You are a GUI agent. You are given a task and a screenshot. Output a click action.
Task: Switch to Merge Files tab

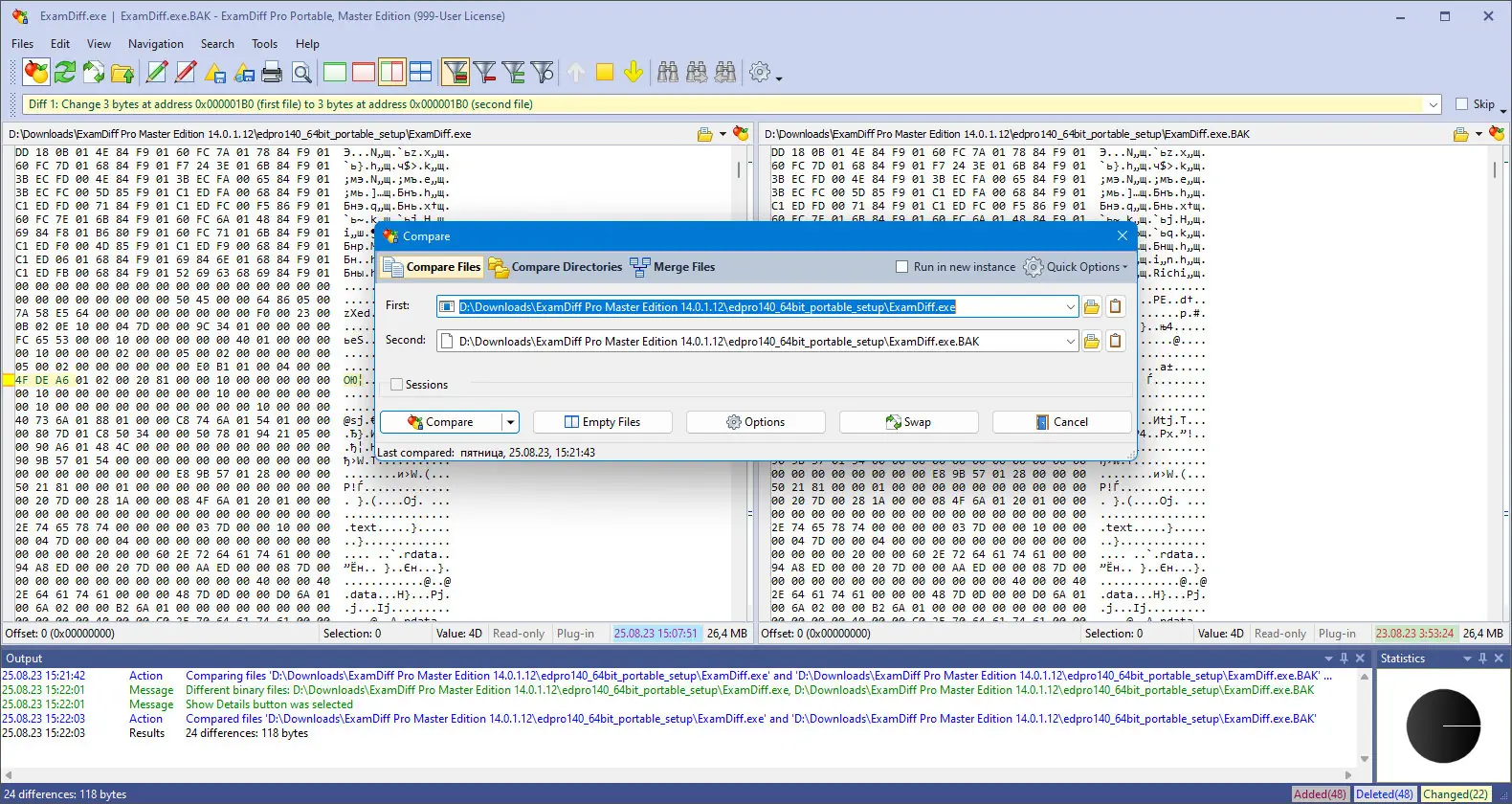click(673, 267)
